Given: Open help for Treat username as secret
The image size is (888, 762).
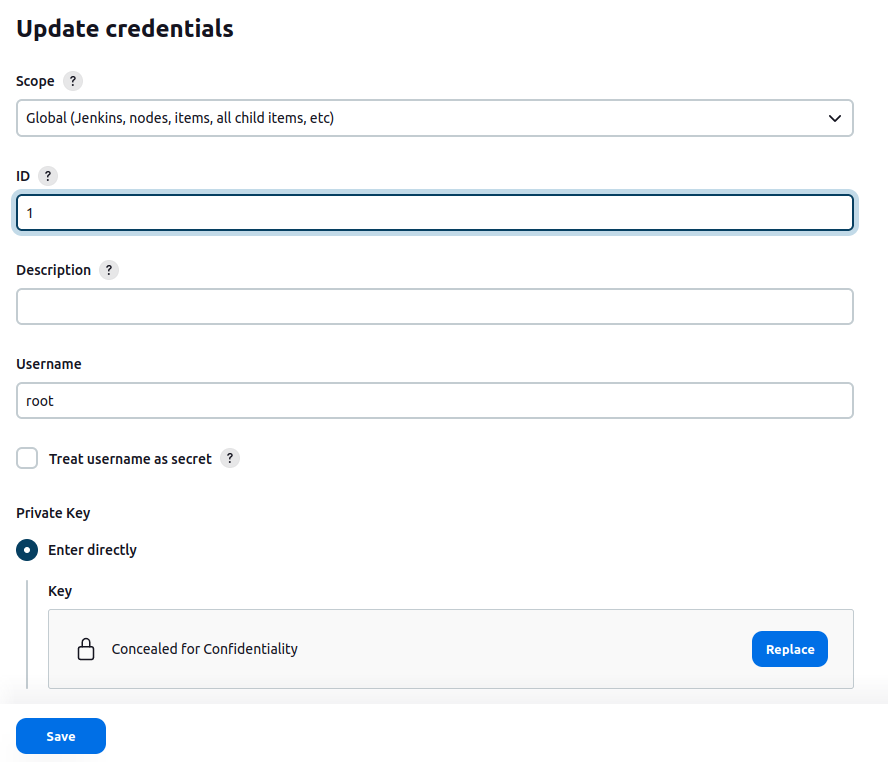Looking at the screenshot, I should click(x=230, y=459).
